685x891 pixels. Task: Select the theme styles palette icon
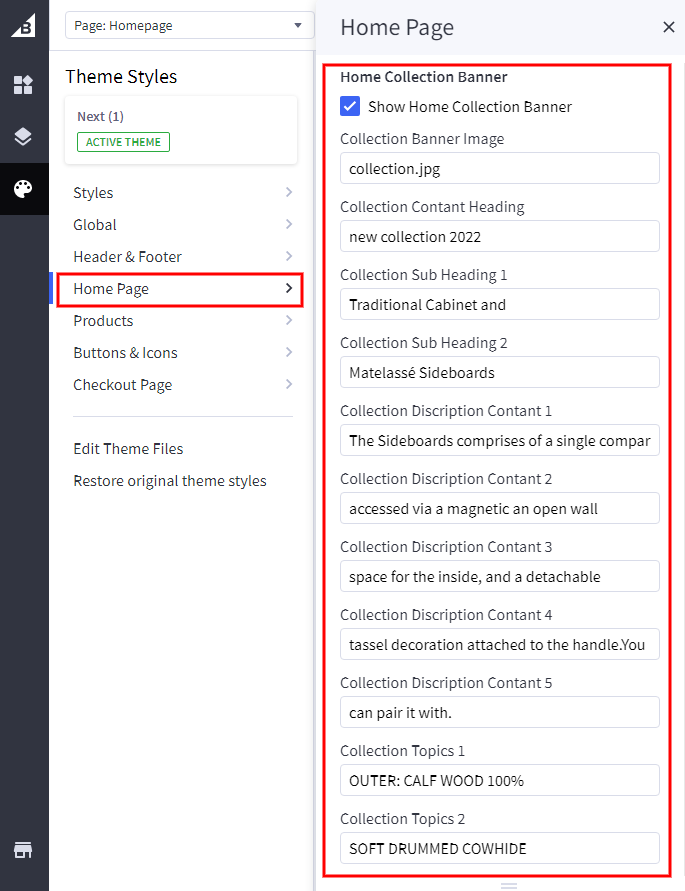pos(23,189)
